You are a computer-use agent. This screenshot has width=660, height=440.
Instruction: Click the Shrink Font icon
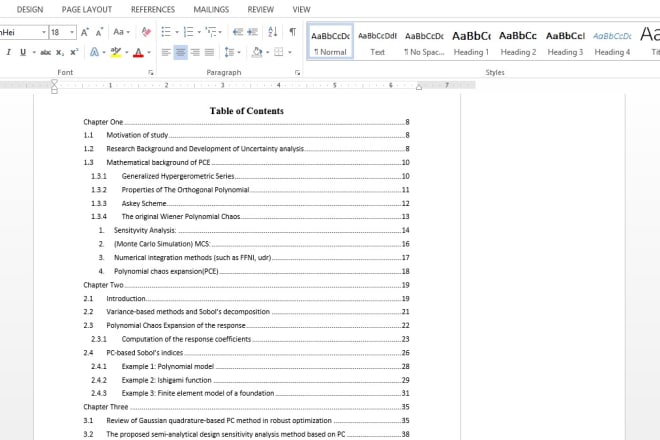point(99,32)
